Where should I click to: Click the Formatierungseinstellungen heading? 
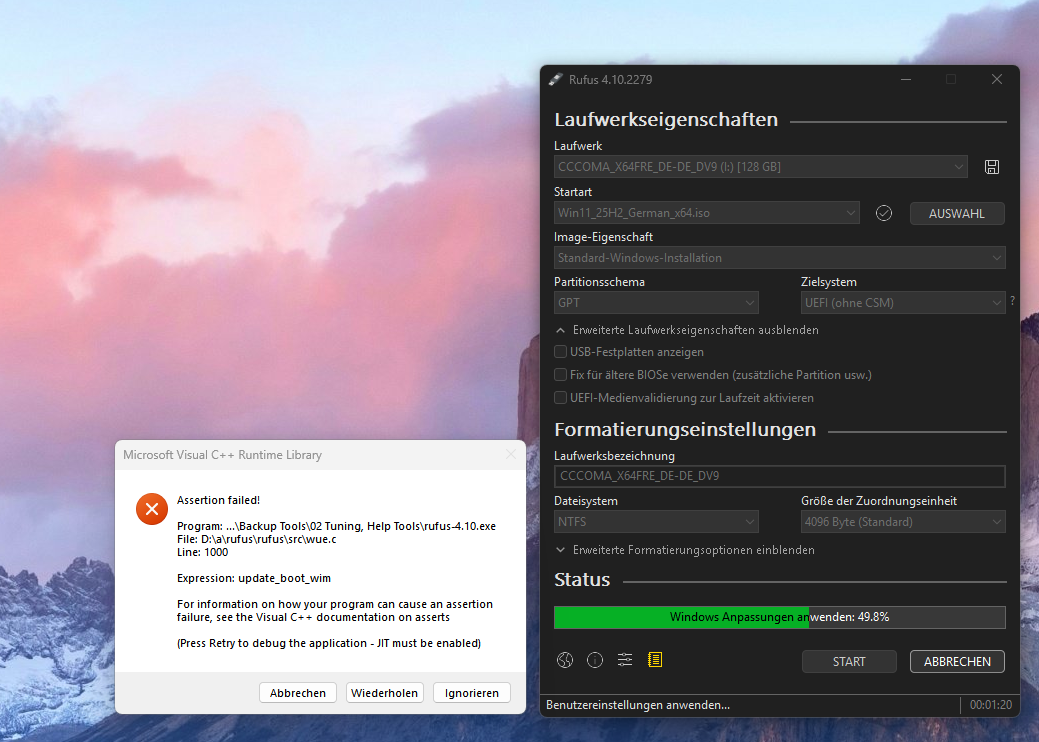click(684, 430)
